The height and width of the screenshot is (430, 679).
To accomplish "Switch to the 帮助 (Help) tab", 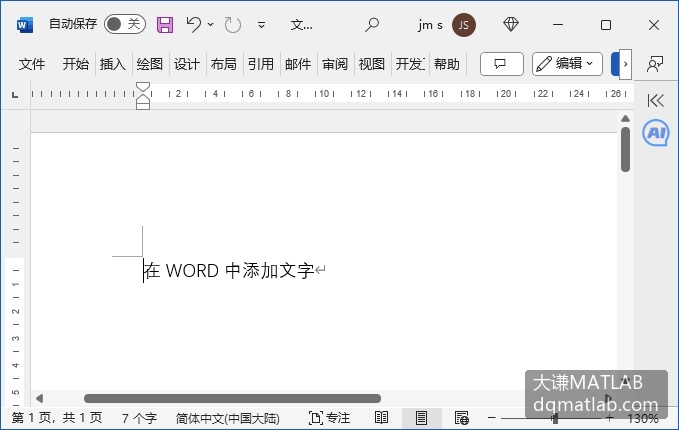I will pyautogui.click(x=446, y=64).
